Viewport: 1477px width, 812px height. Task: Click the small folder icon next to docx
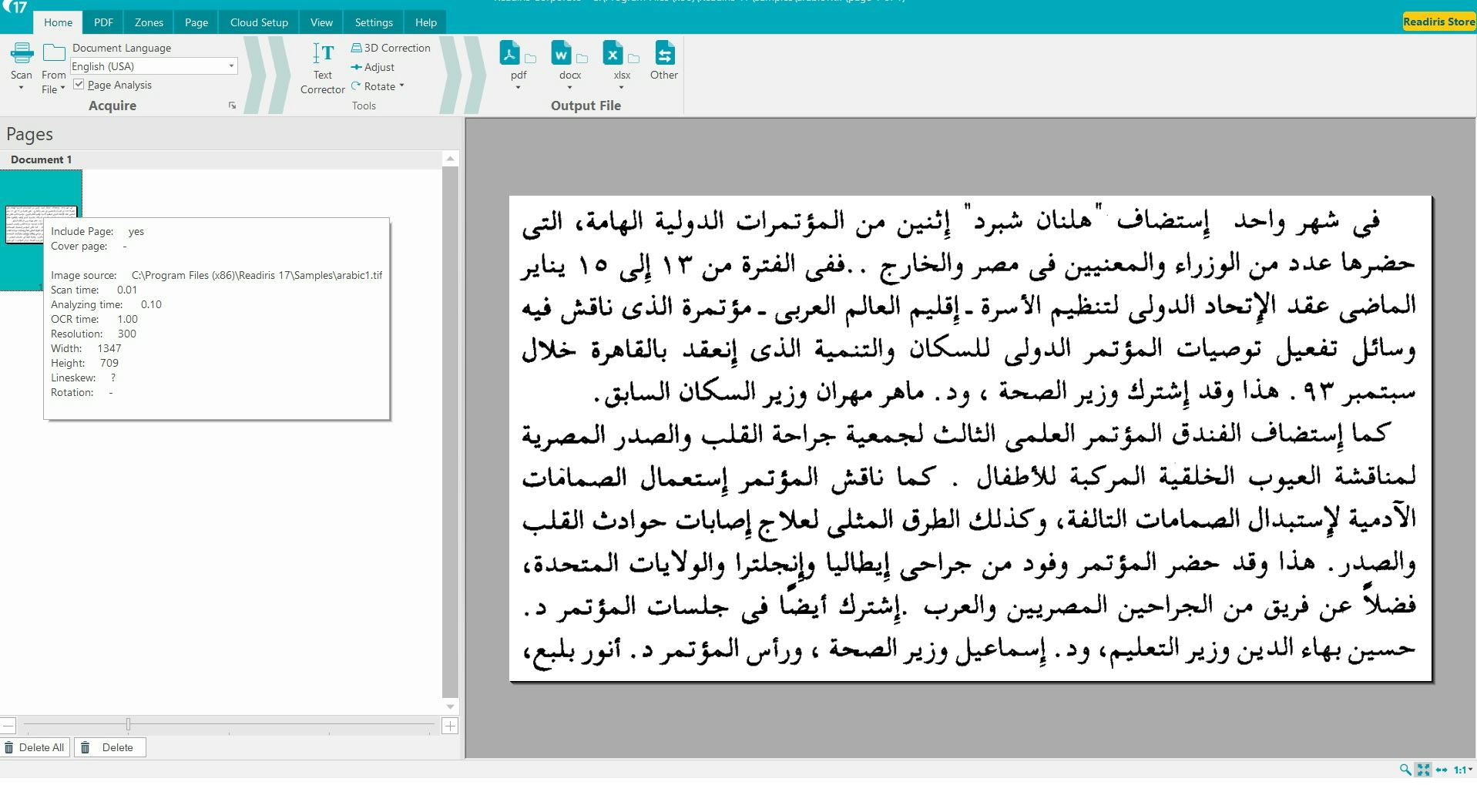point(582,58)
